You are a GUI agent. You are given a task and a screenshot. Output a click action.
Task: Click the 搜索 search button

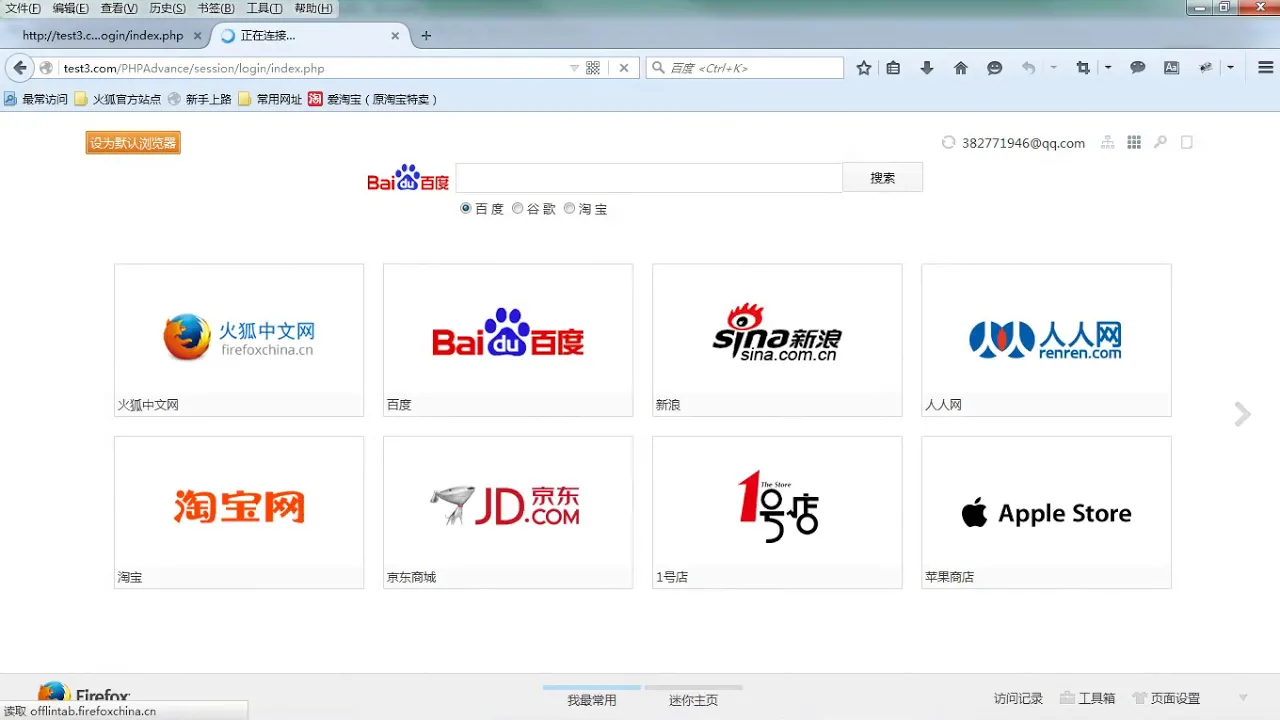pos(882,178)
